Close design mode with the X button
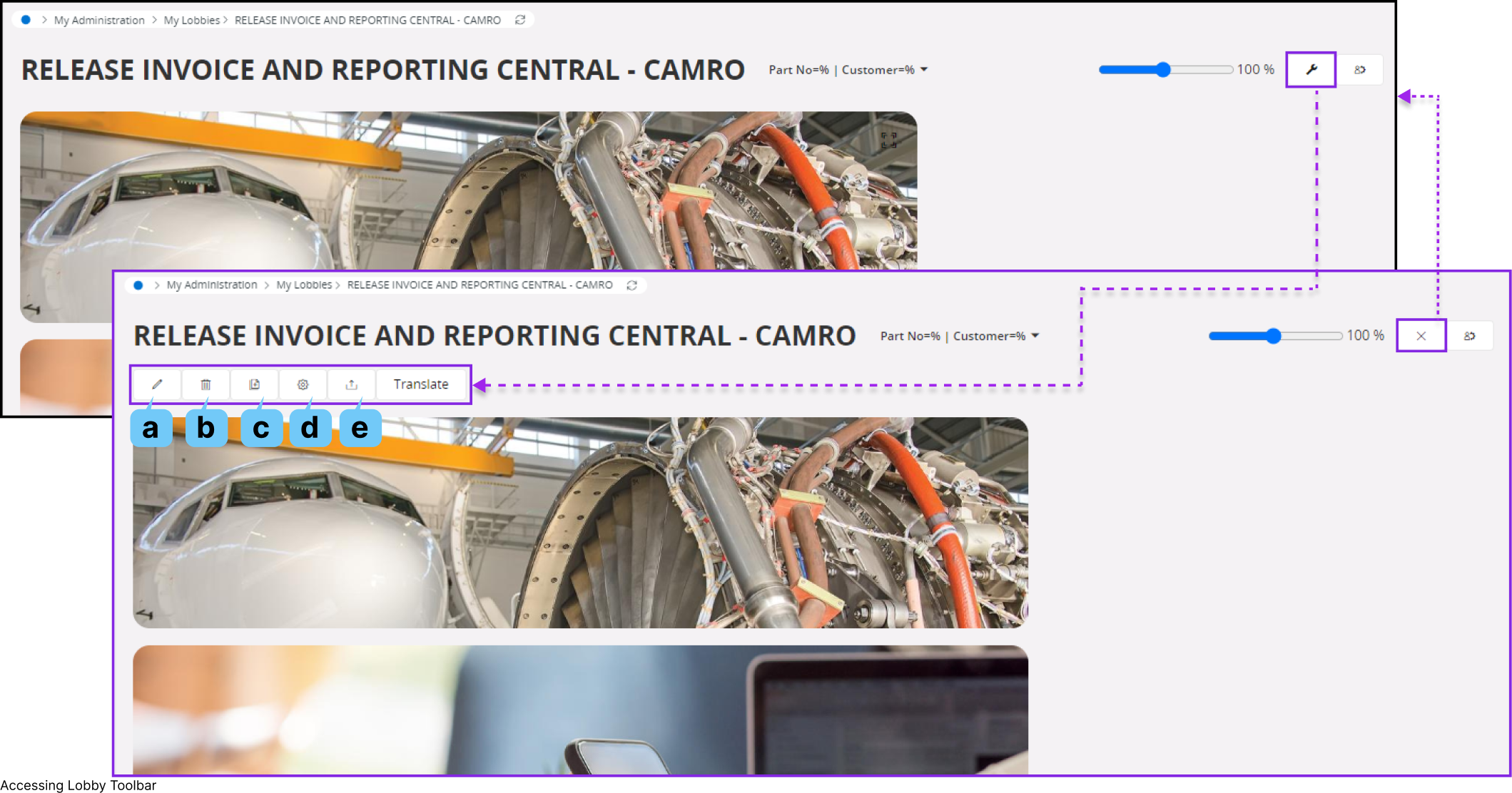Screen dimensions: 1512x793 [x=1421, y=336]
